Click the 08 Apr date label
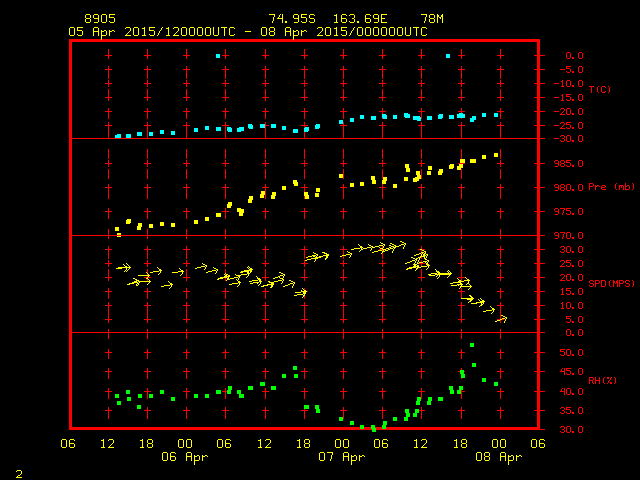The width and height of the screenshot is (640, 480). coord(499,457)
